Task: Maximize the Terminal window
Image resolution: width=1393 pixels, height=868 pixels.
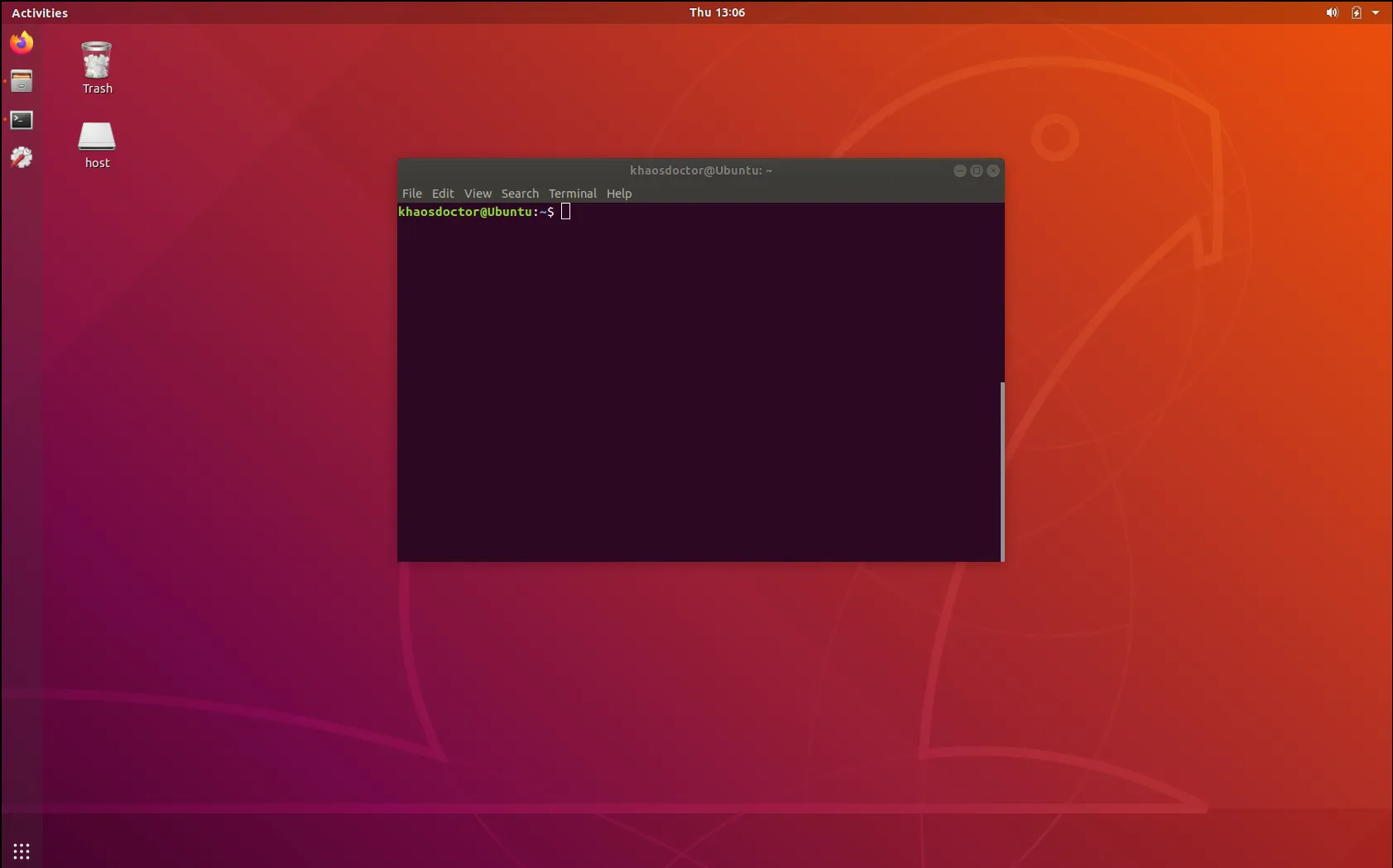Action: pos(977,170)
